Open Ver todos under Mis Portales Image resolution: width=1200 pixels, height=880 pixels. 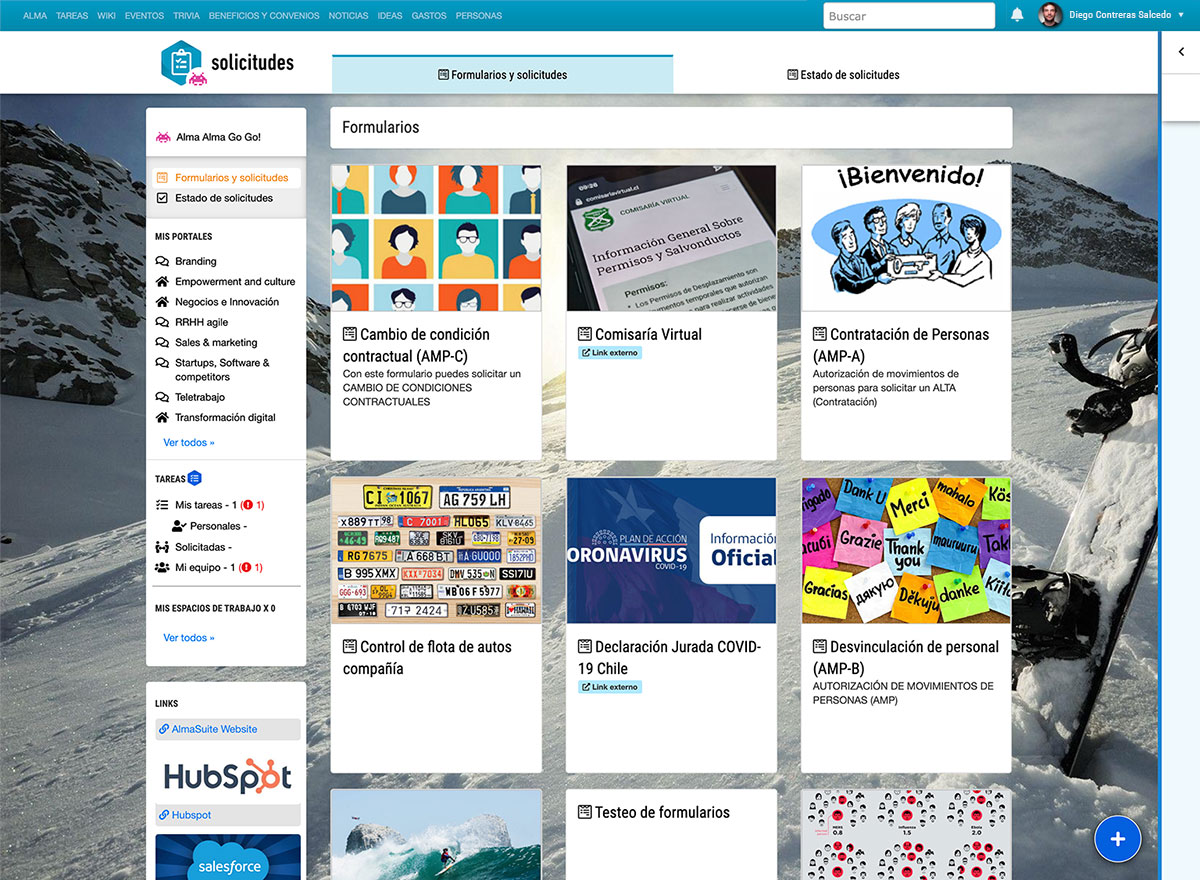tap(189, 442)
